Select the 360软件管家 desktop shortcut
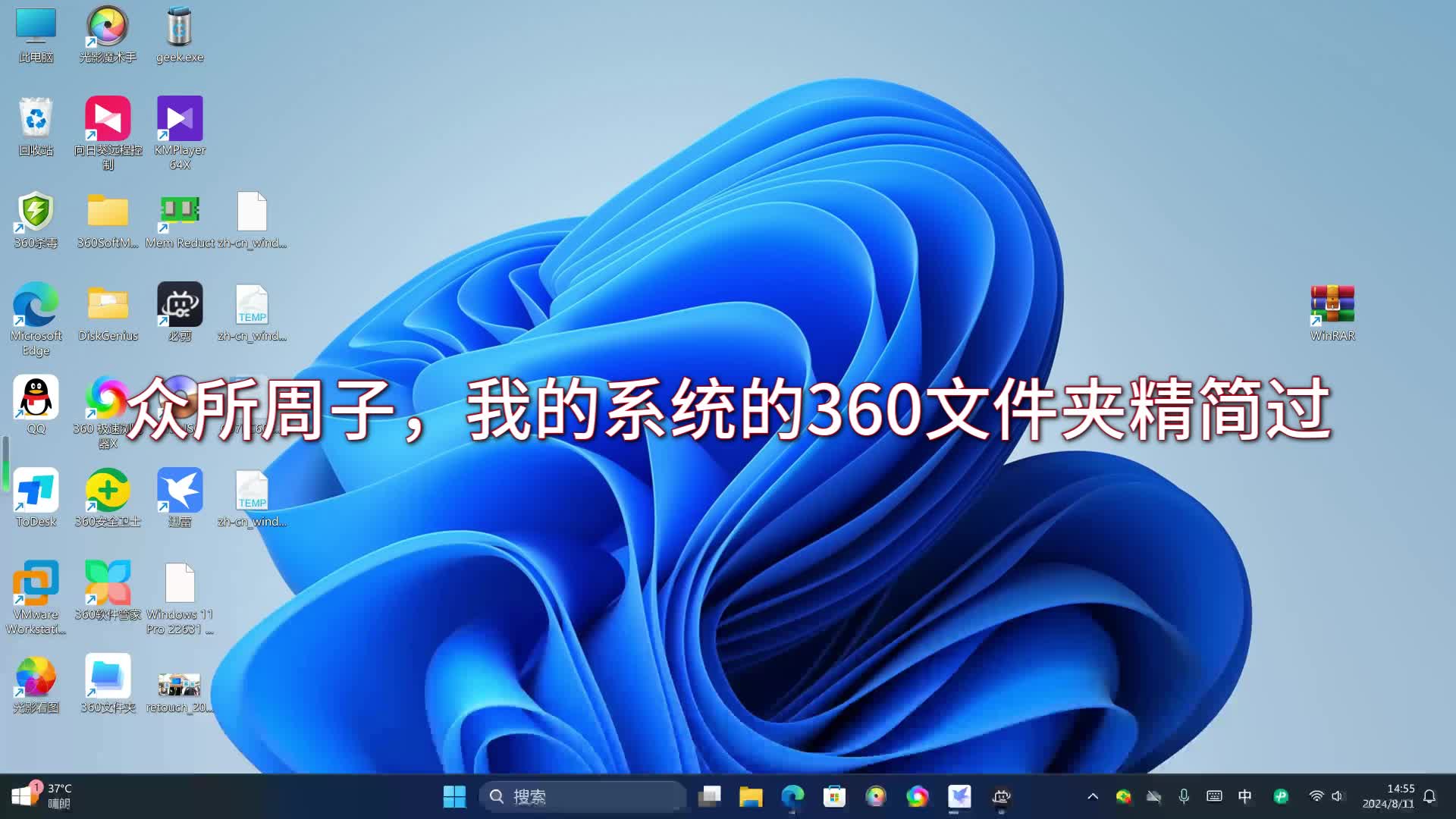Image resolution: width=1456 pixels, height=819 pixels. [108, 591]
